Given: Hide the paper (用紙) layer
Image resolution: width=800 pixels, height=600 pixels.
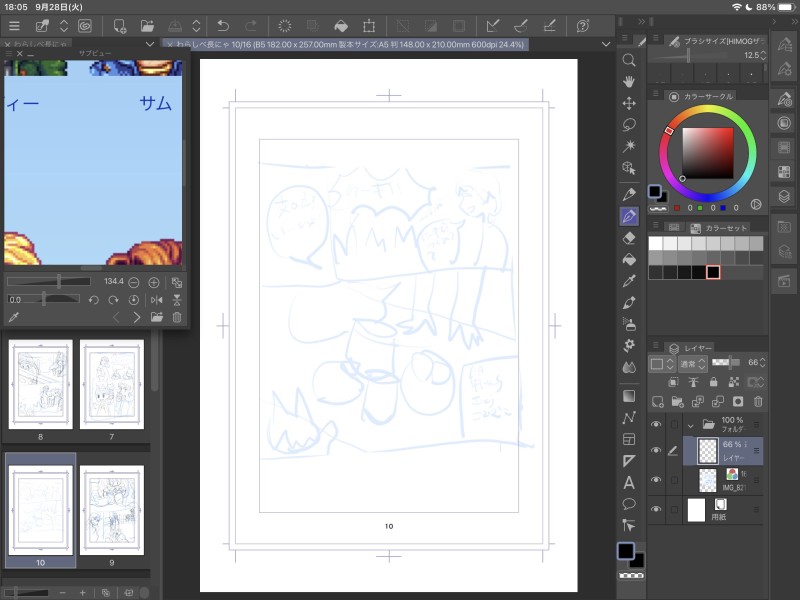Looking at the screenshot, I should point(656,510).
